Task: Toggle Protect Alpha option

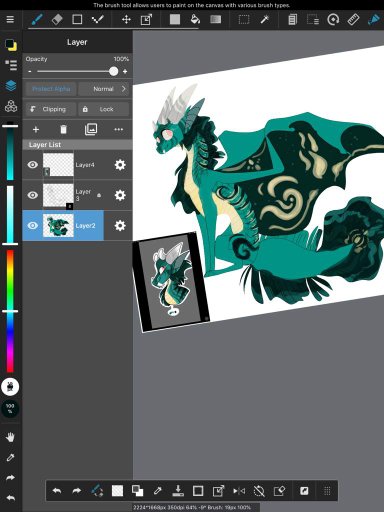Action: pyautogui.click(x=51, y=89)
